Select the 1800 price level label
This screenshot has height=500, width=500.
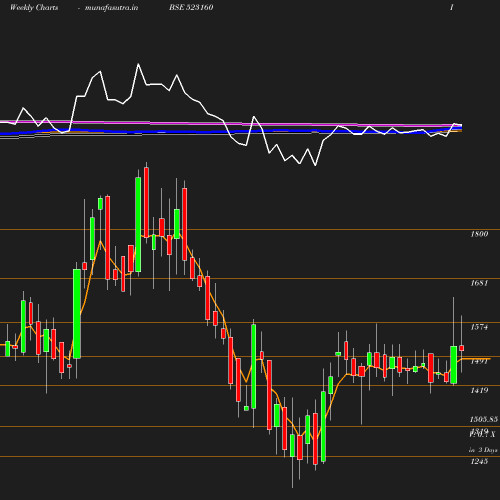(x=479, y=234)
